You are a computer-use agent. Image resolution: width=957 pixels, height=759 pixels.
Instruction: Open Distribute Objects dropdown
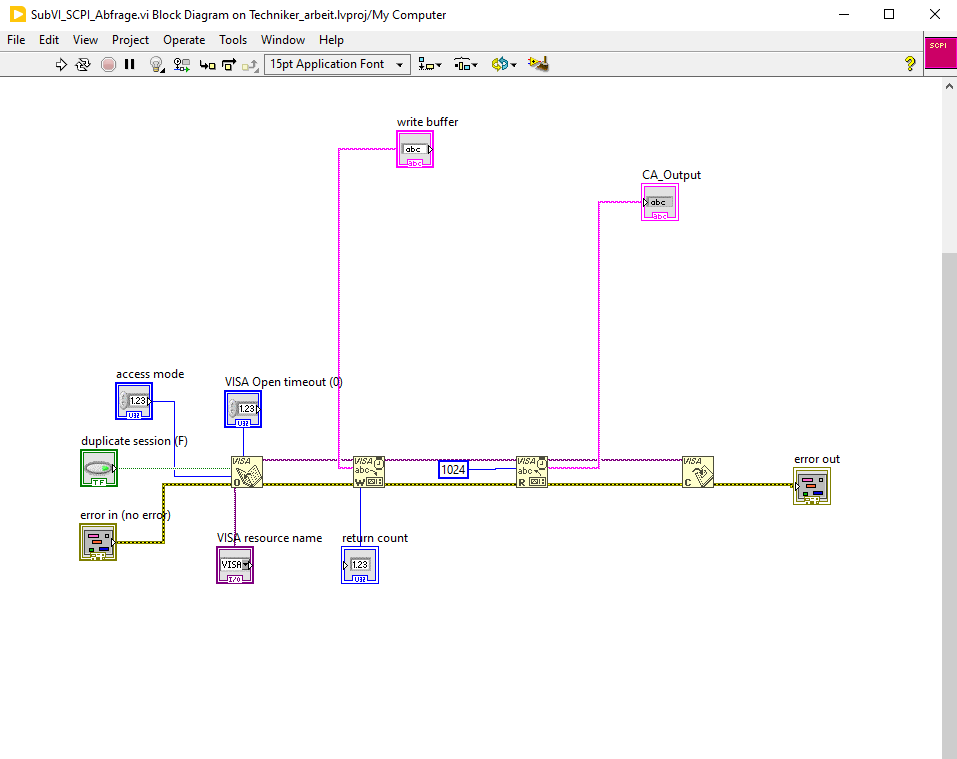tap(466, 64)
